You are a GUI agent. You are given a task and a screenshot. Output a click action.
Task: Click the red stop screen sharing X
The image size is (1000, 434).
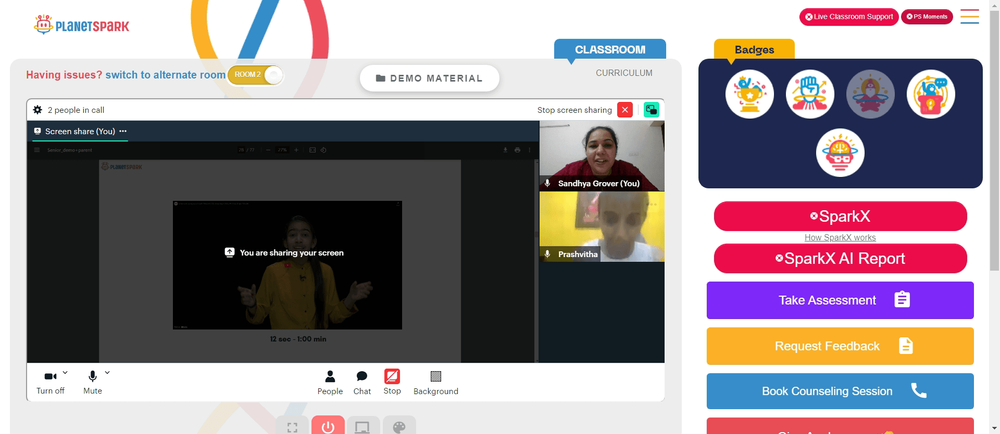pos(625,110)
